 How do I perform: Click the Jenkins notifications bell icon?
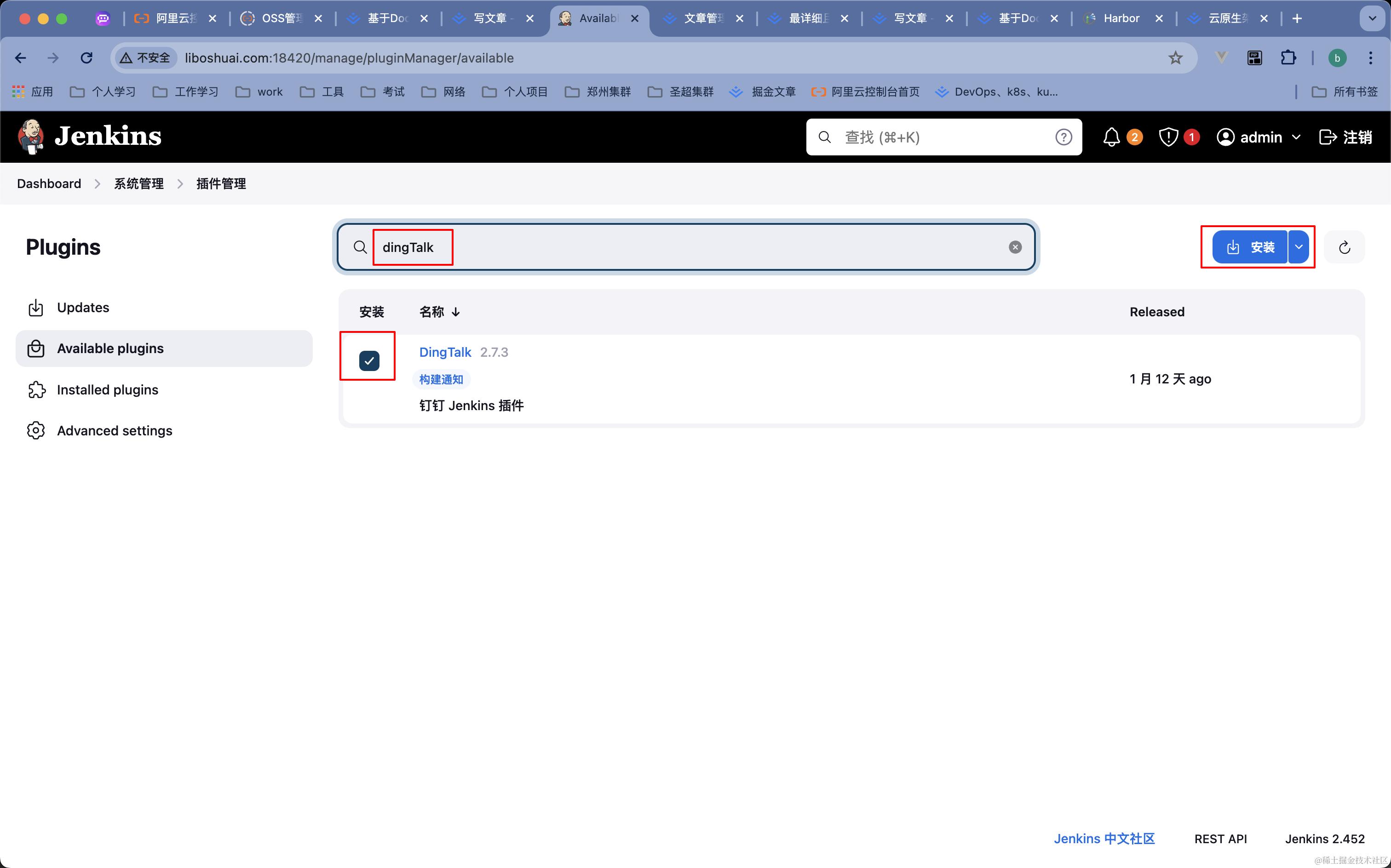coord(1111,137)
